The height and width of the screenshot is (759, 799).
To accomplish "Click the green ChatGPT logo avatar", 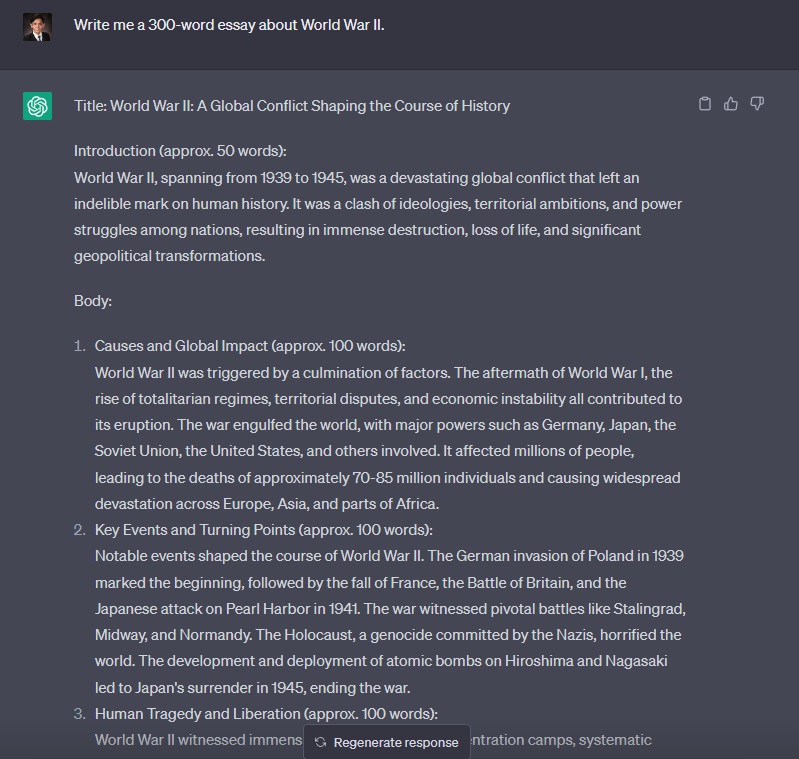I will pos(38,106).
